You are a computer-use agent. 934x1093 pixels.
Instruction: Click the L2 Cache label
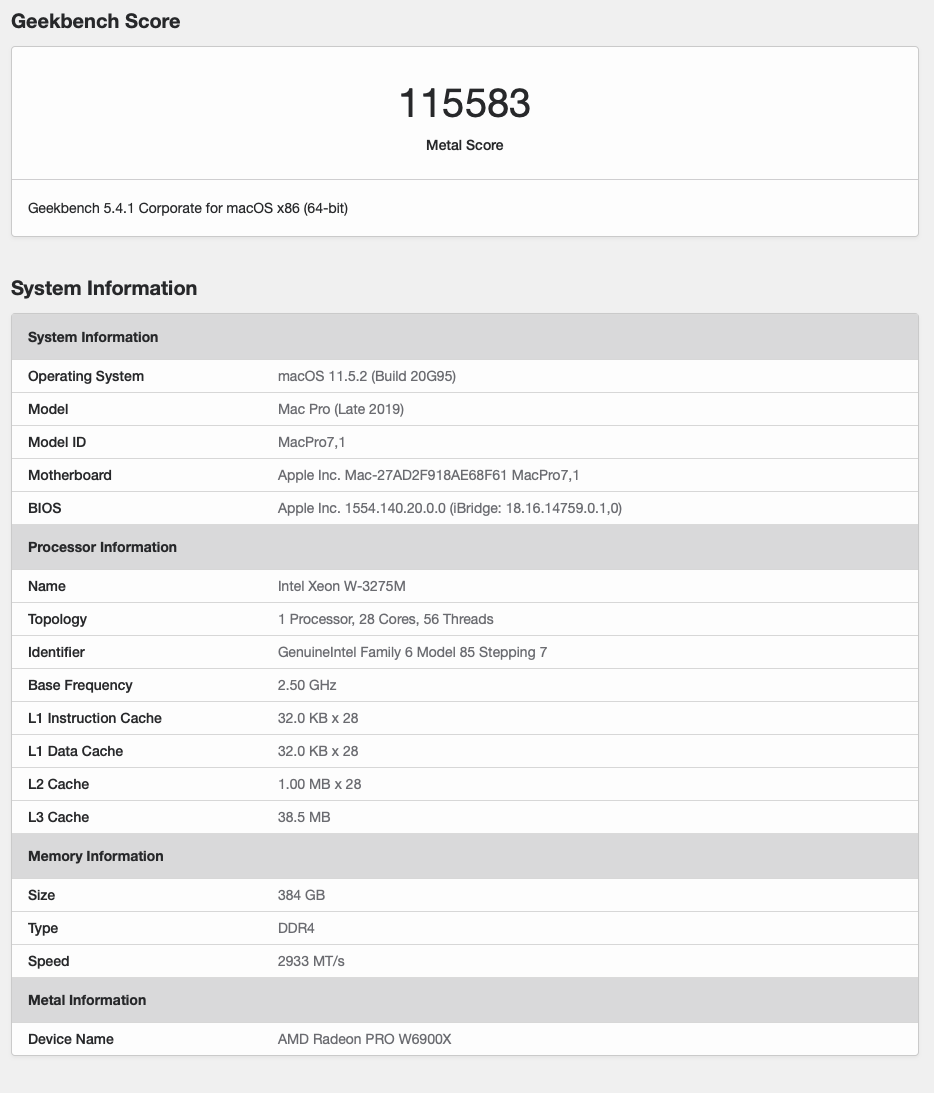click(x=59, y=784)
